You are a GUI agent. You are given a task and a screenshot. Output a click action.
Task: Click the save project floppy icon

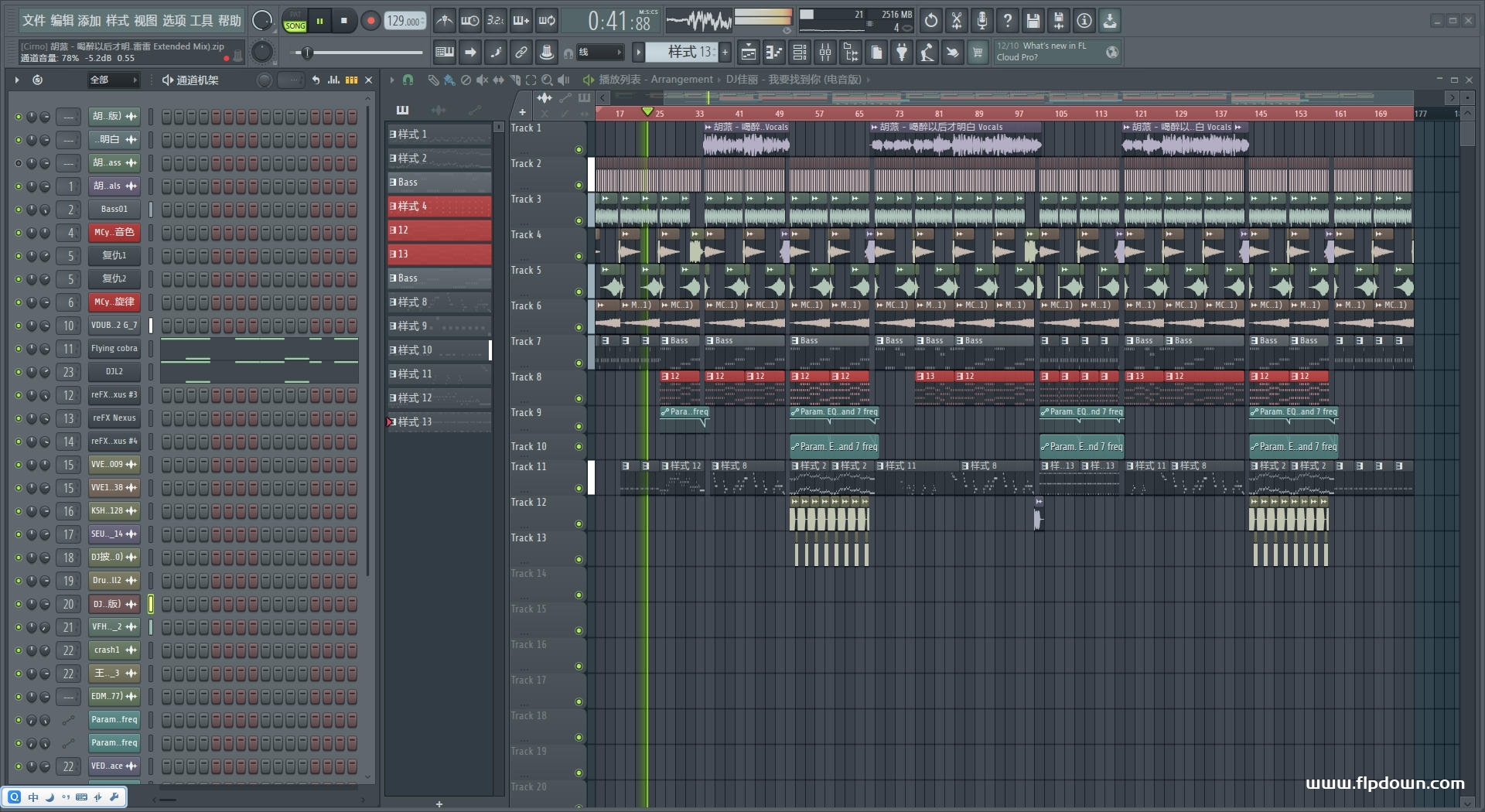(x=1033, y=21)
